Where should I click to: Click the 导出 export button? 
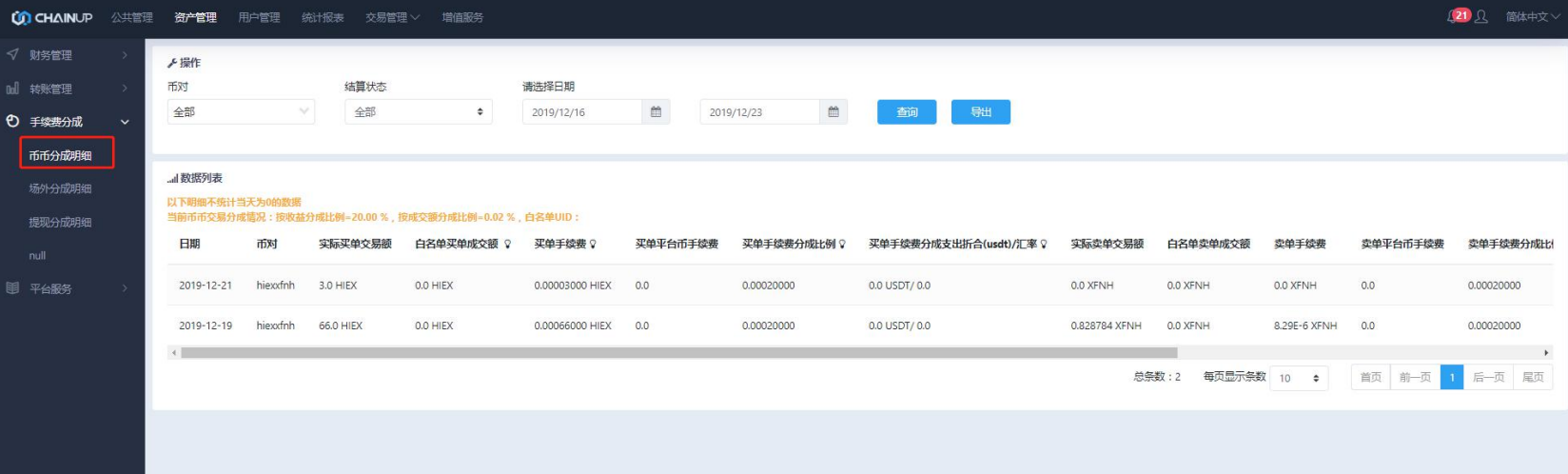[981, 112]
